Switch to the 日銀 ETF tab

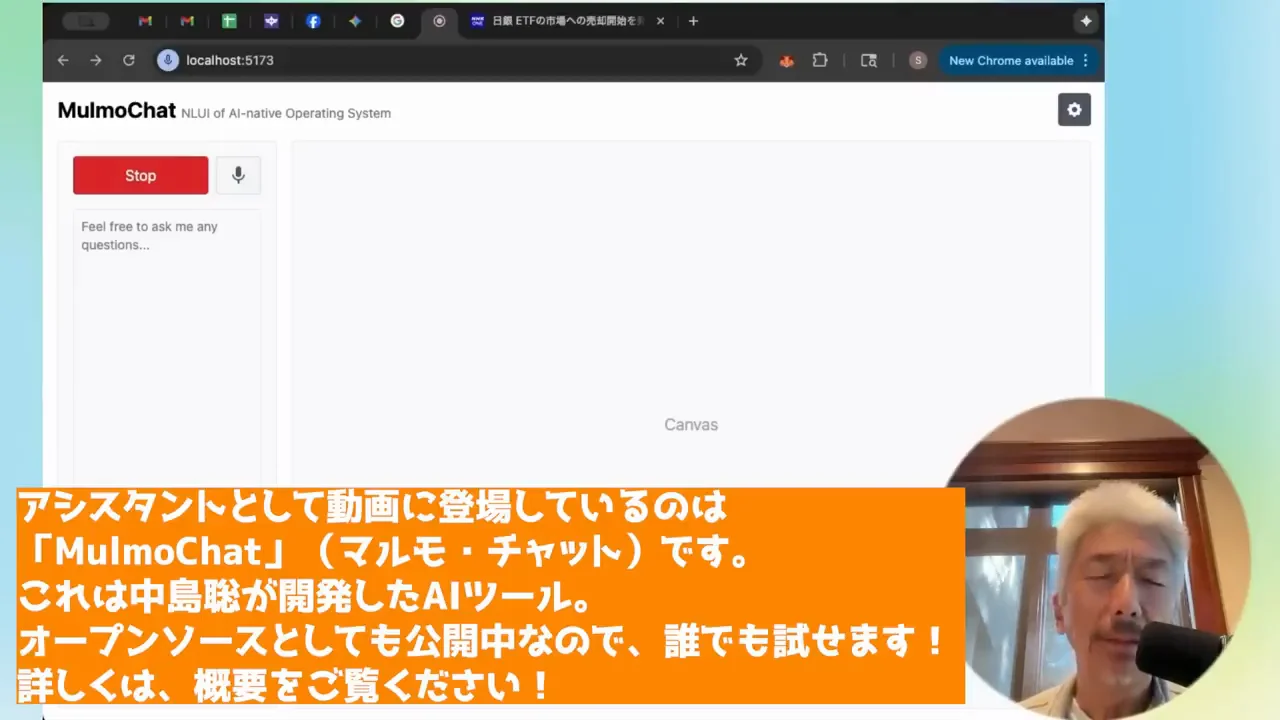click(566, 21)
